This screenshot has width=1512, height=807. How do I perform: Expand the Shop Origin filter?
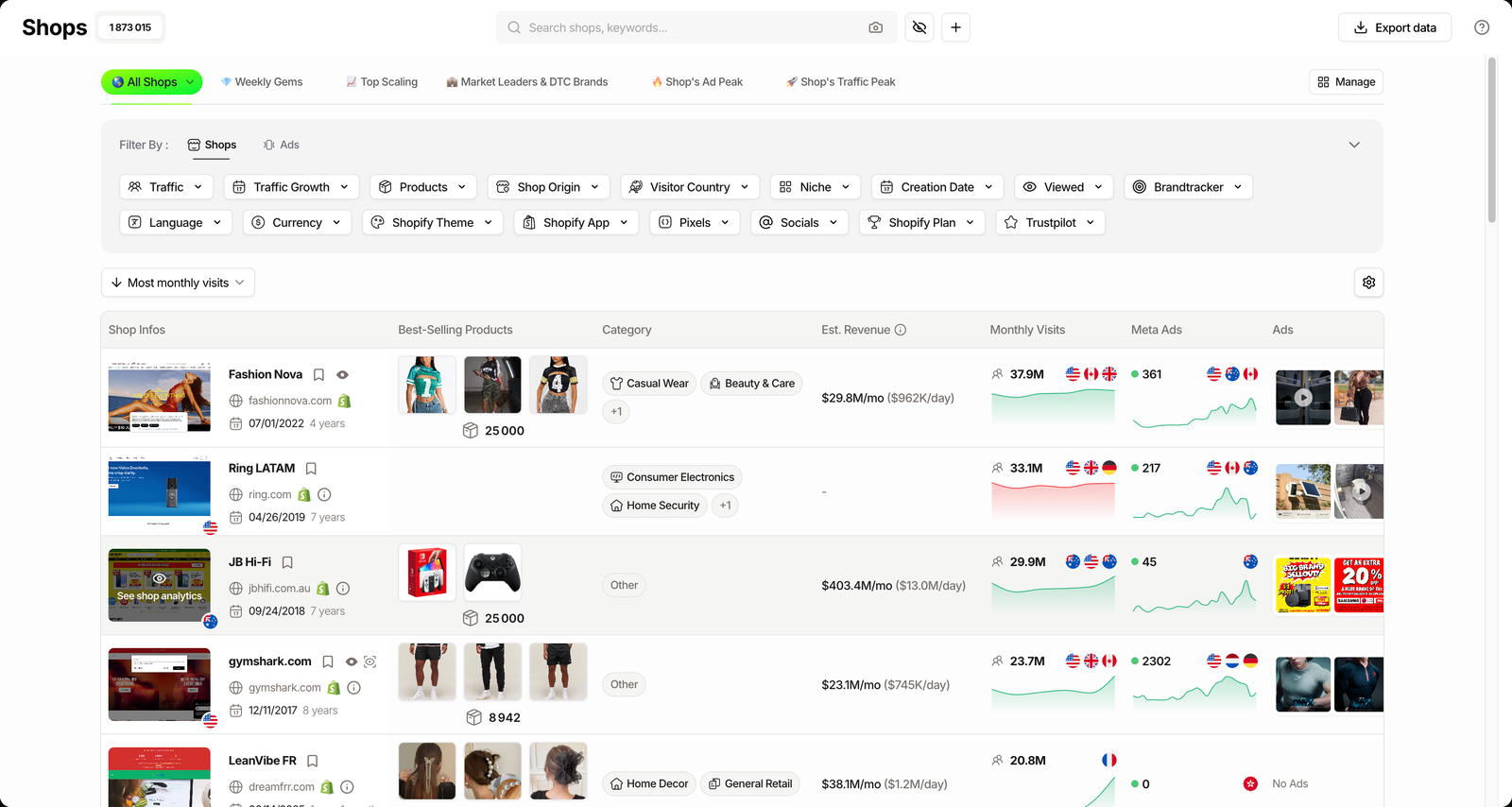(x=548, y=187)
